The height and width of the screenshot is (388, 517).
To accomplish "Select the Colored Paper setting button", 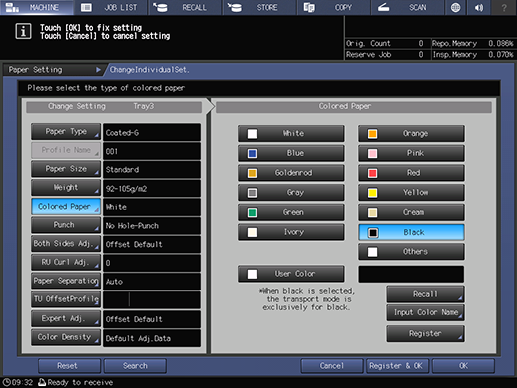I will (66, 206).
